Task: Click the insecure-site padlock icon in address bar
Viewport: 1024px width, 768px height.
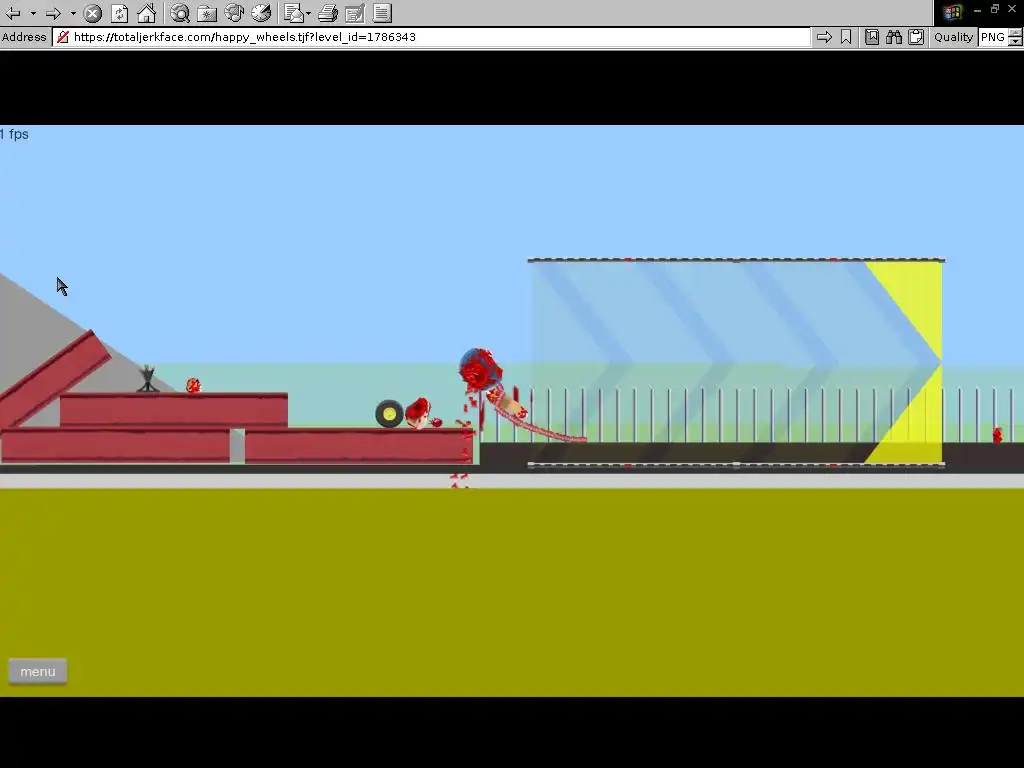Action: pos(63,37)
